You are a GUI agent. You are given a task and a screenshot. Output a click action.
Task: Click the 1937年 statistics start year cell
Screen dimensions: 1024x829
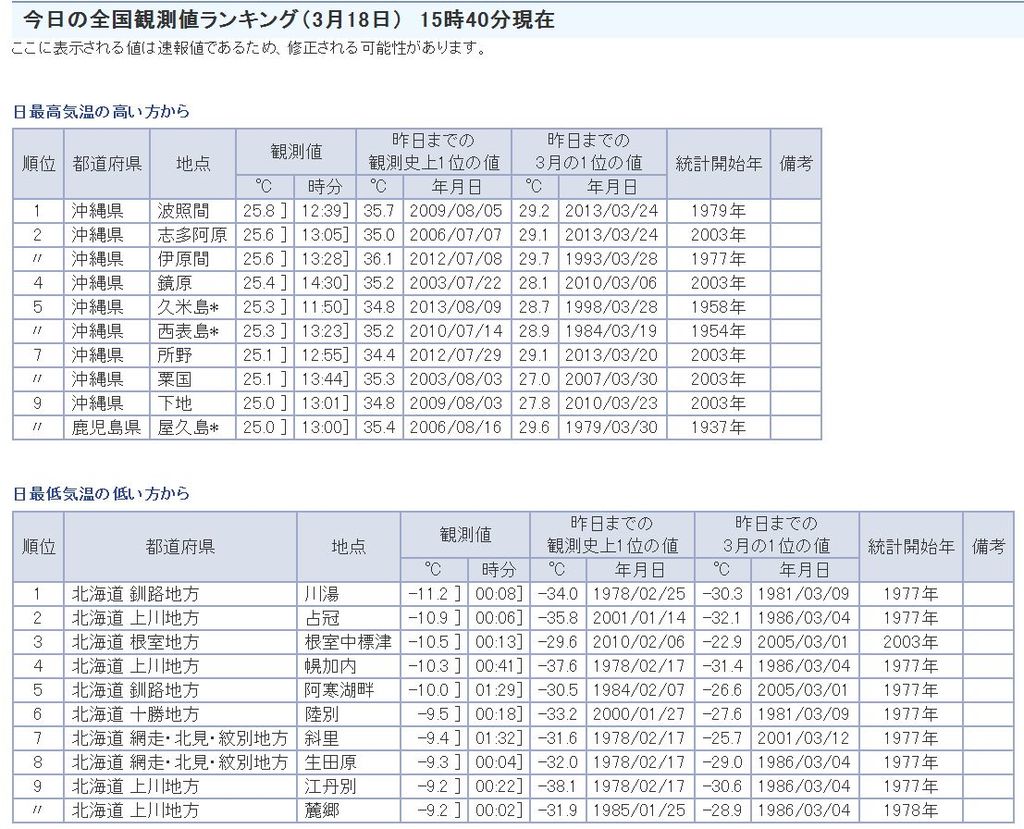pos(717,428)
